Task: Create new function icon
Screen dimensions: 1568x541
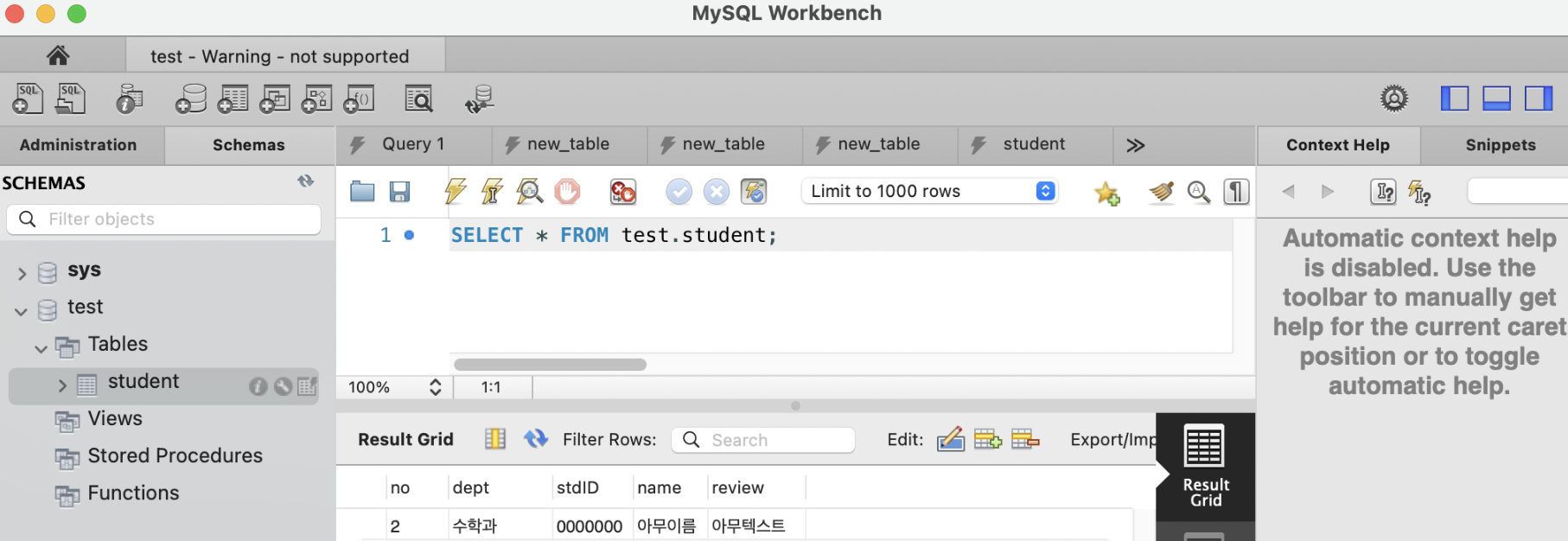Action: click(359, 99)
